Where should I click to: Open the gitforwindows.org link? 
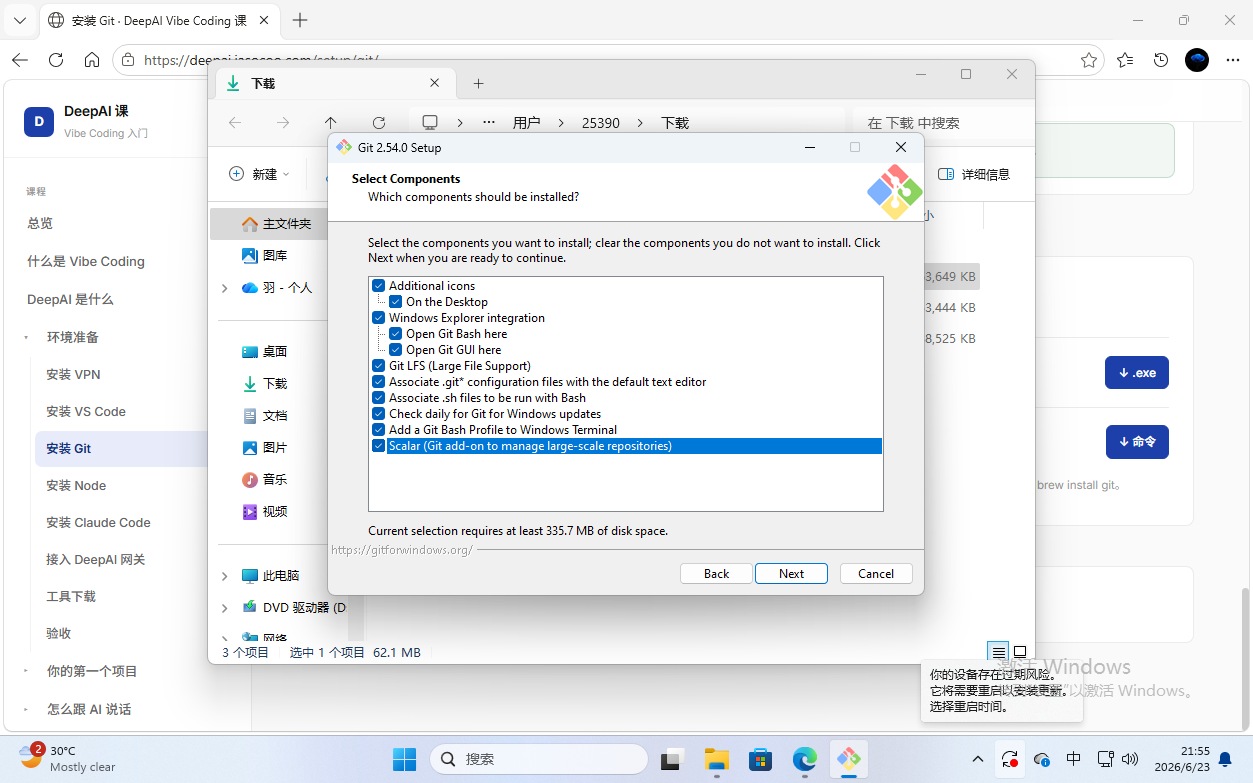click(402, 550)
